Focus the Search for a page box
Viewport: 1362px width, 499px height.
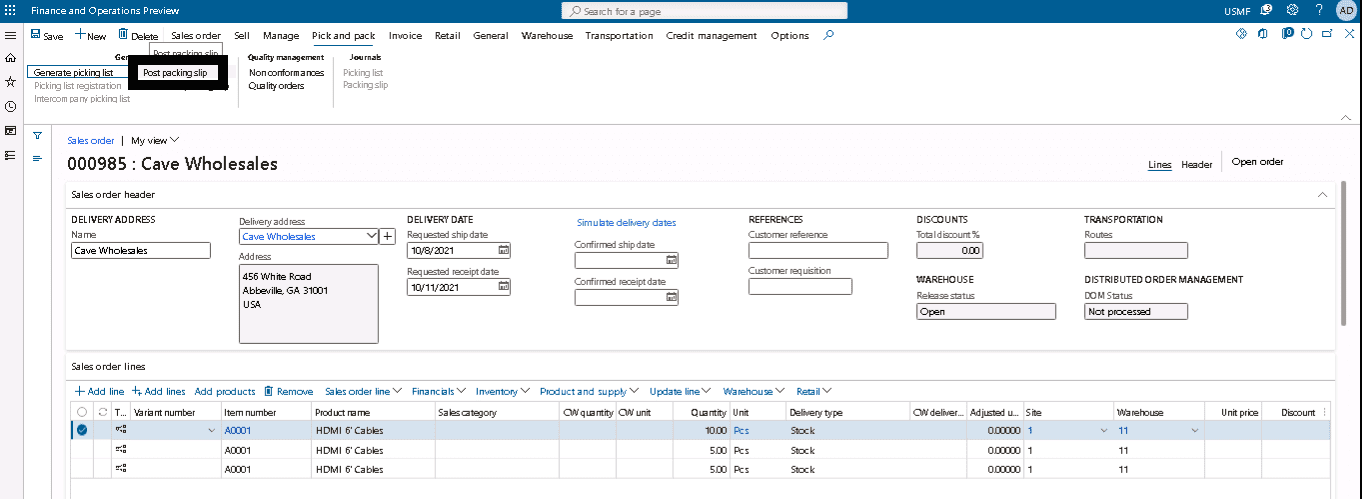coord(705,11)
